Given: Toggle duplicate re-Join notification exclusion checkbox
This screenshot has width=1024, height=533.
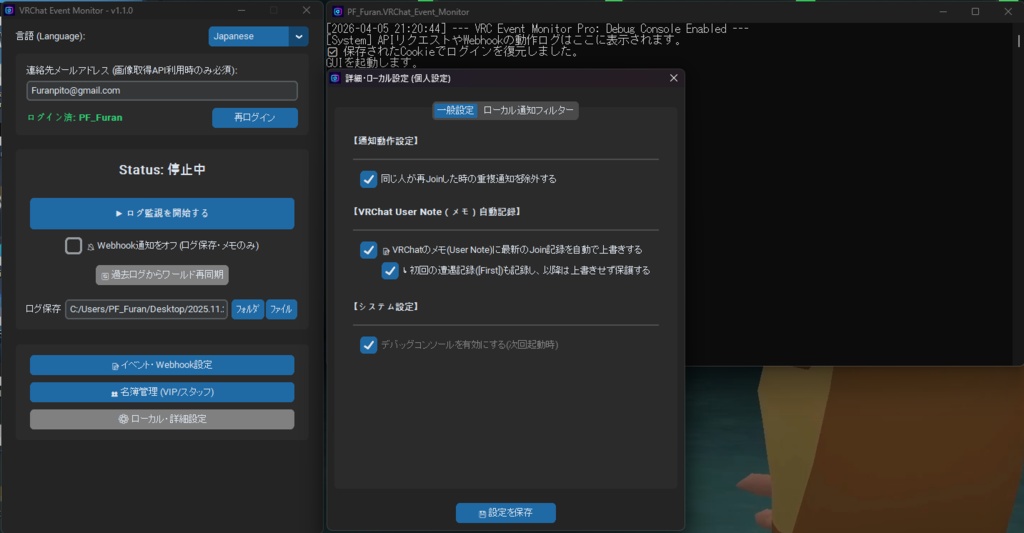Looking at the screenshot, I should 368,179.
